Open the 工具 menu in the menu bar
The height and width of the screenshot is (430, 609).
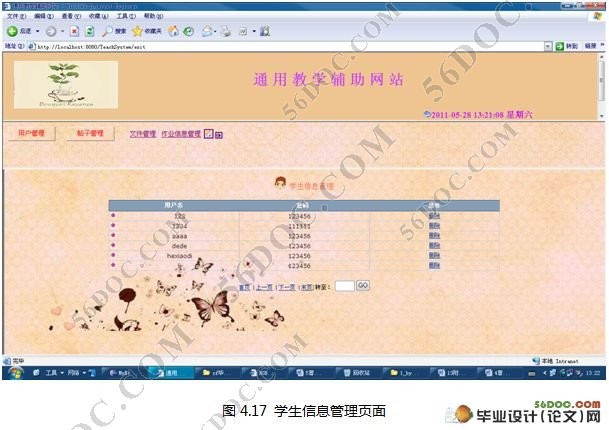click(125, 17)
